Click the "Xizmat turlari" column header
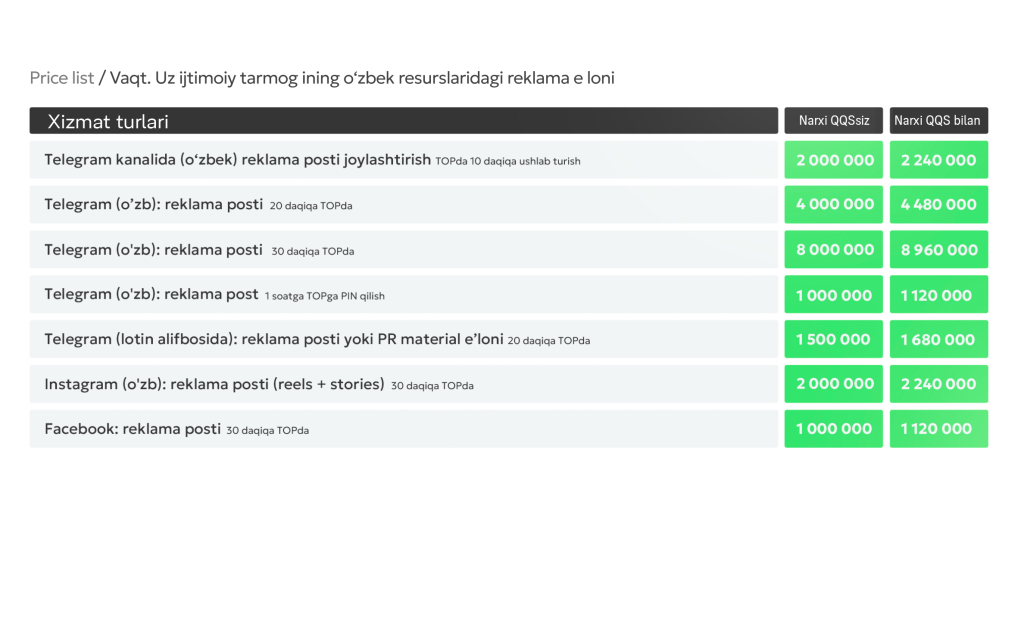Screen dimensions: 1024x625 [x=108, y=122]
